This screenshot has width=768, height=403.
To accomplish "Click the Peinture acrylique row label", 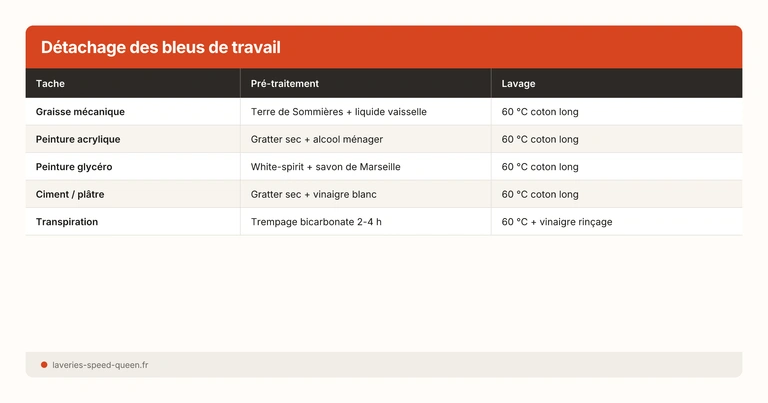I will point(78,139).
